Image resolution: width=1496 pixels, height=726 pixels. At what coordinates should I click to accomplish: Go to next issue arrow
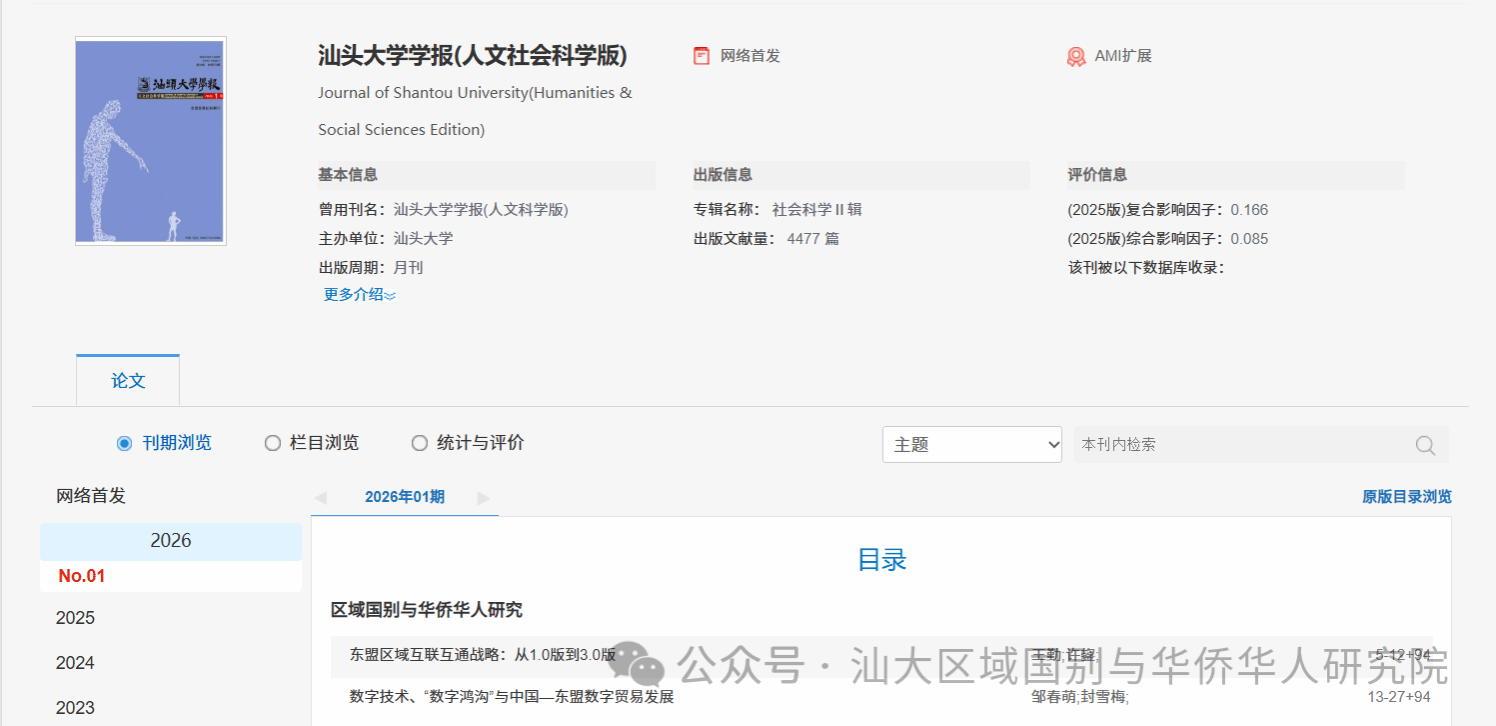[x=484, y=497]
